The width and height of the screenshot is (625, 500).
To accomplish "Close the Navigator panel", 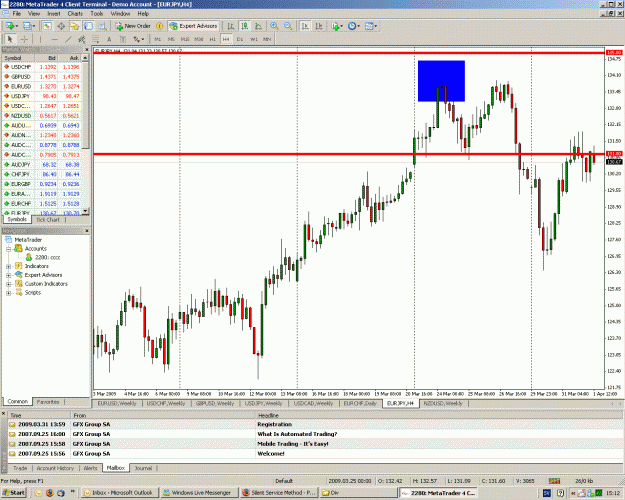I will pyautogui.click(x=86, y=231).
